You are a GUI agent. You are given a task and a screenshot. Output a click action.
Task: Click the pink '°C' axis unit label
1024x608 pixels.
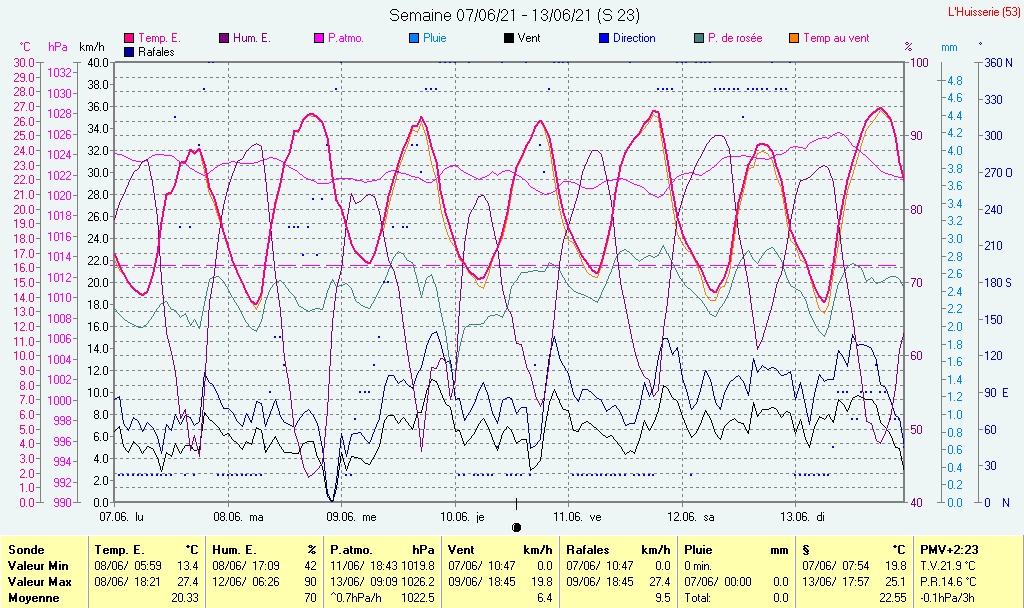[x=25, y=47]
